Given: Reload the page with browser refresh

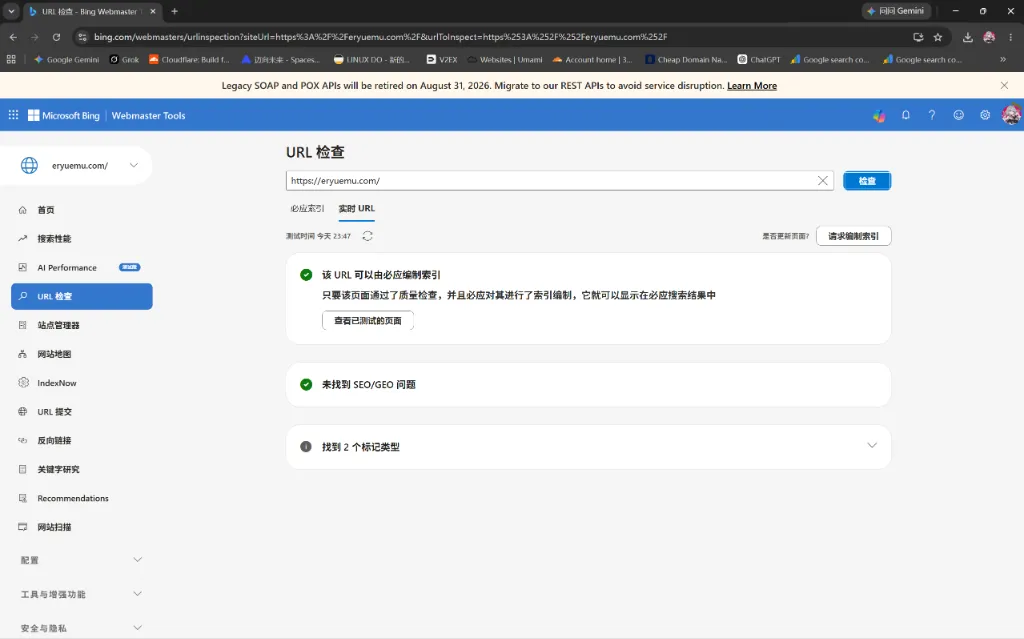Looking at the screenshot, I should coord(56,37).
